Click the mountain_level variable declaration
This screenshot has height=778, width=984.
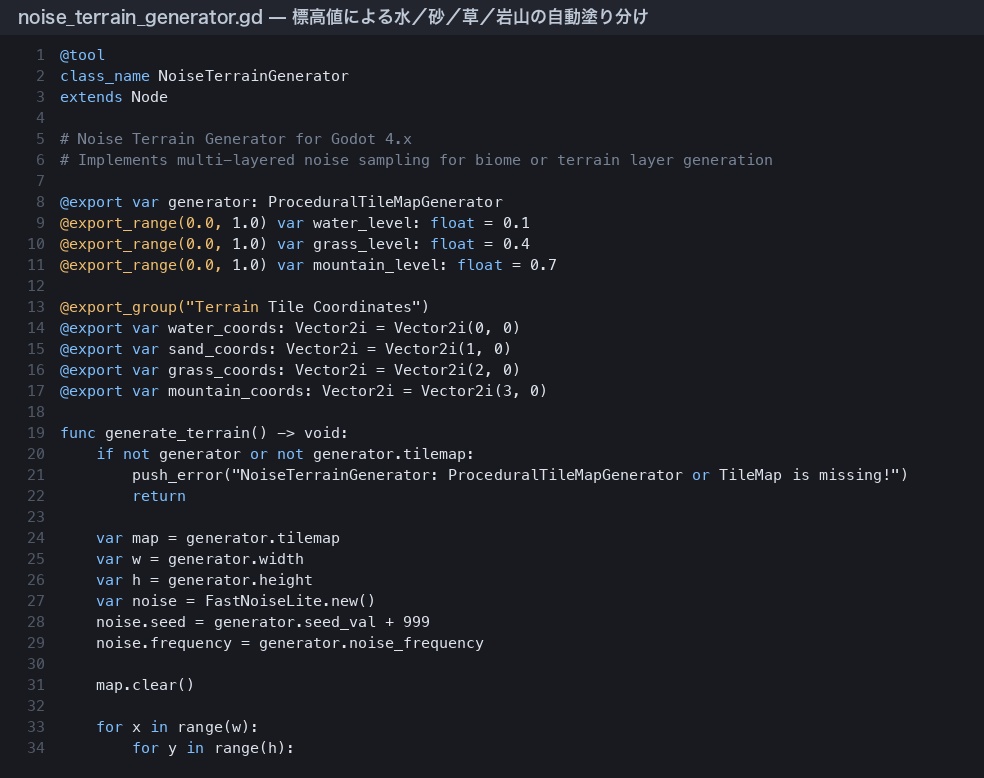pyautogui.click(x=308, y=265)
